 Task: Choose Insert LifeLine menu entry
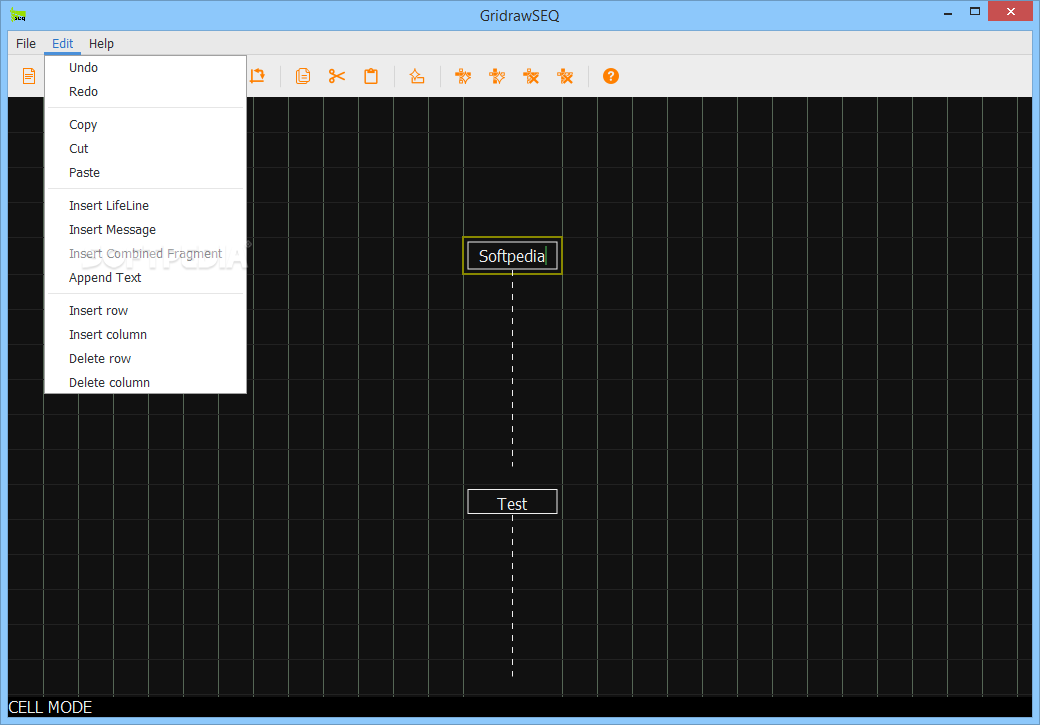coord(145,206)
